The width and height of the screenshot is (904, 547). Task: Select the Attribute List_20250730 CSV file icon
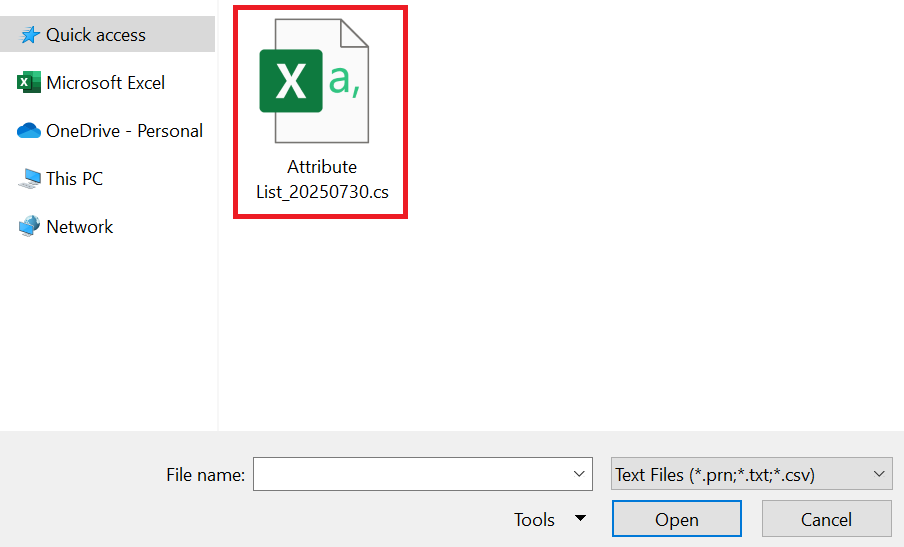[314, 81]
